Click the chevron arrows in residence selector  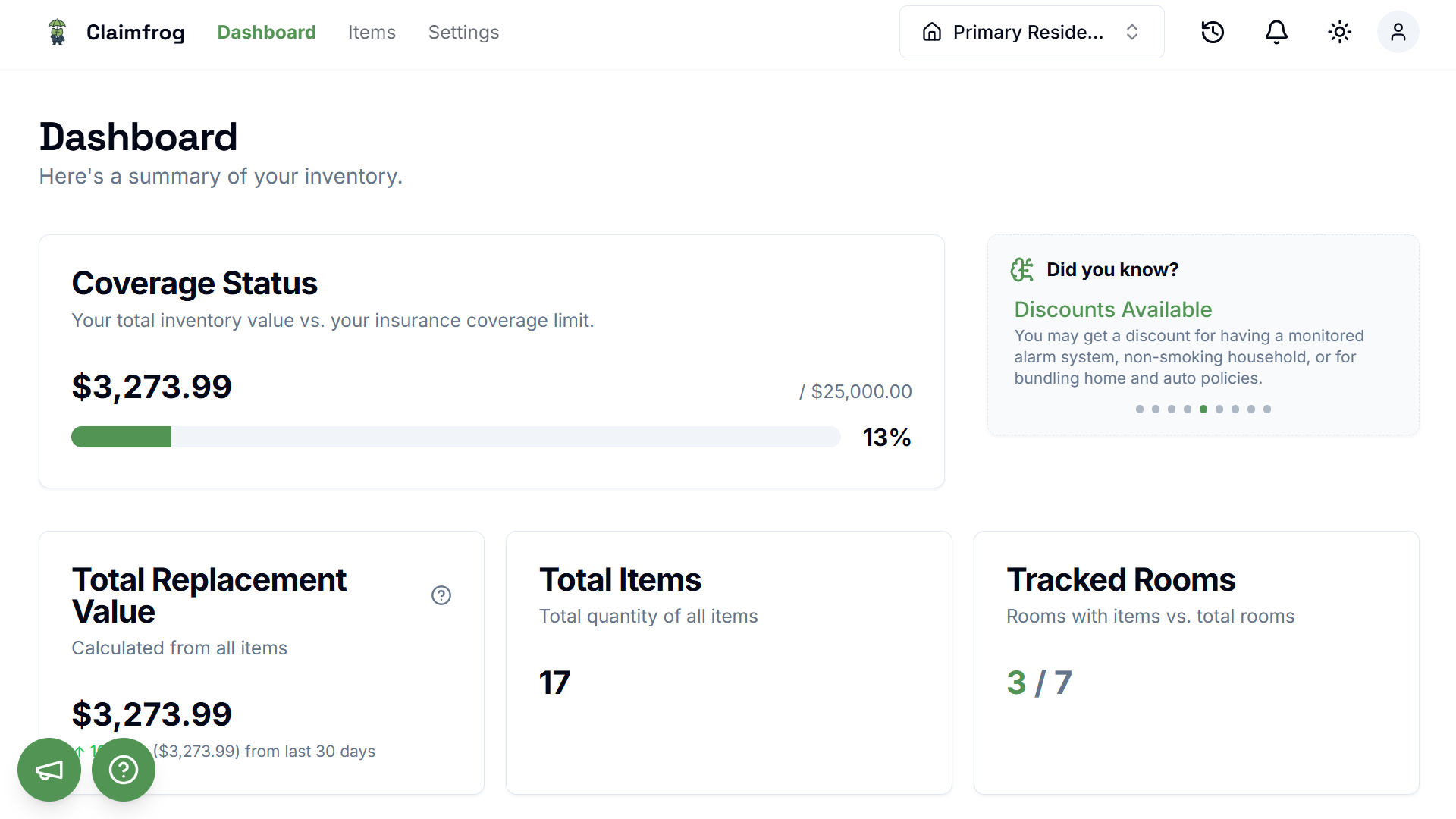[x=1131, y=32]
